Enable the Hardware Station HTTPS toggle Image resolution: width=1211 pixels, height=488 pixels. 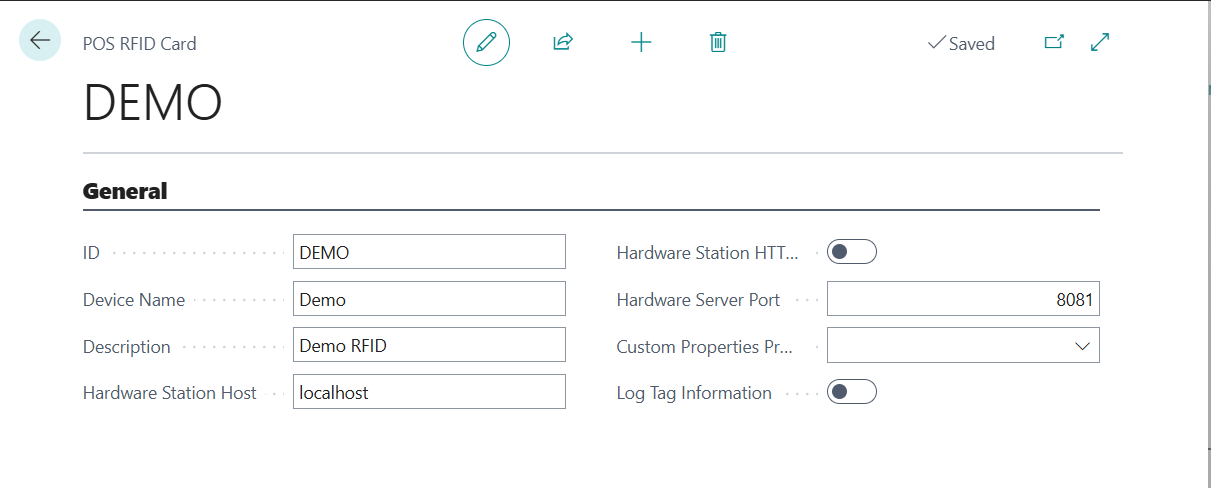point(852,252)
